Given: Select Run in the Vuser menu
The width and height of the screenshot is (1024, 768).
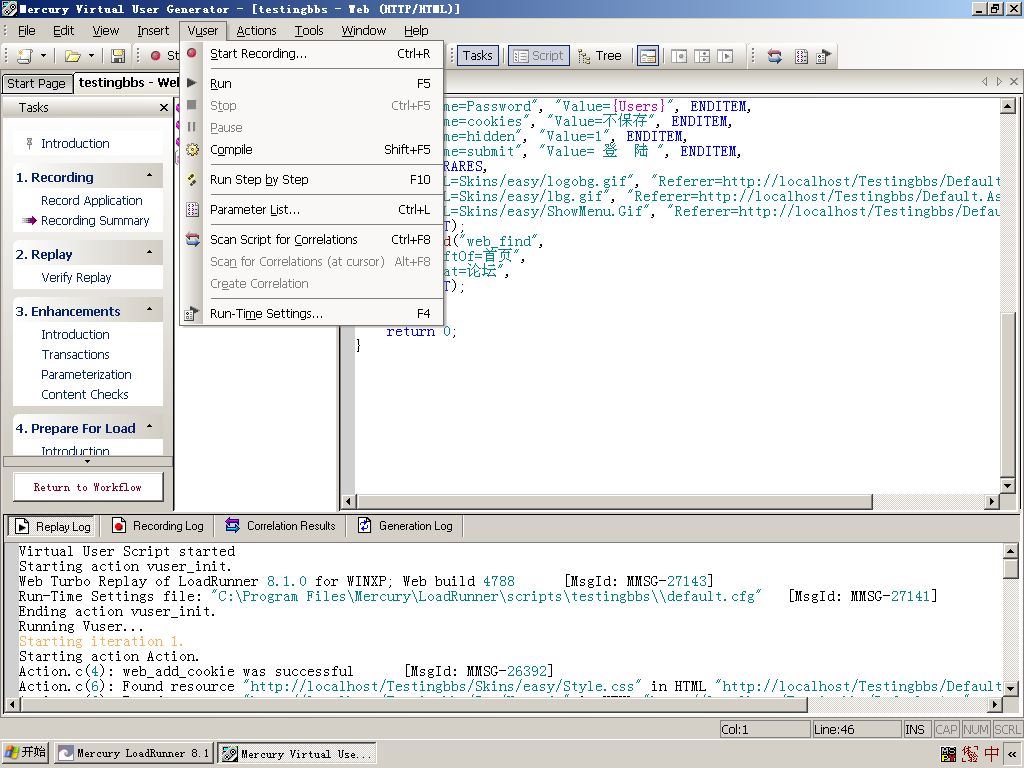Looking at the screenshot, I should point(312,84).
